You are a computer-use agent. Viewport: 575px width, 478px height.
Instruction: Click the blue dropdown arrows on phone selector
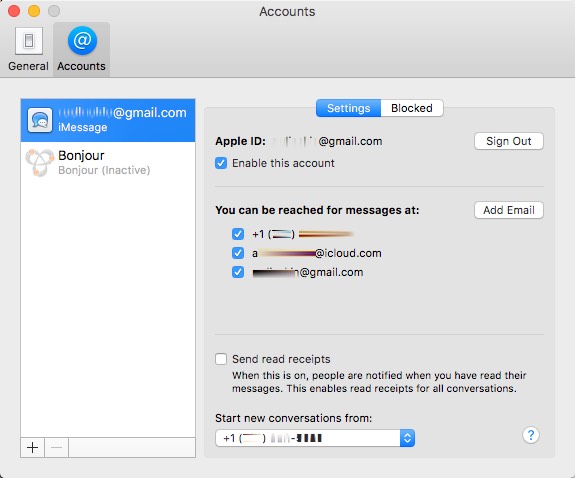pyautogui.click(x=407, y=438)
